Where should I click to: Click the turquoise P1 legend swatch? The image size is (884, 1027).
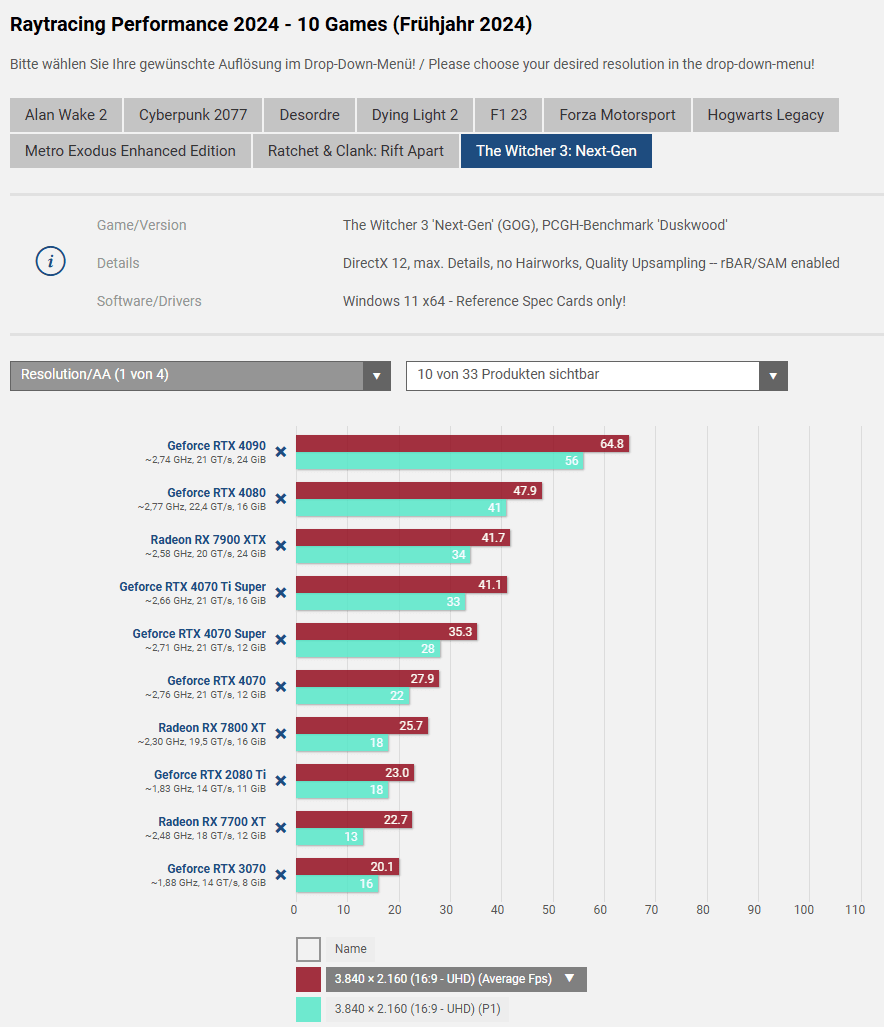[308, 1009]
